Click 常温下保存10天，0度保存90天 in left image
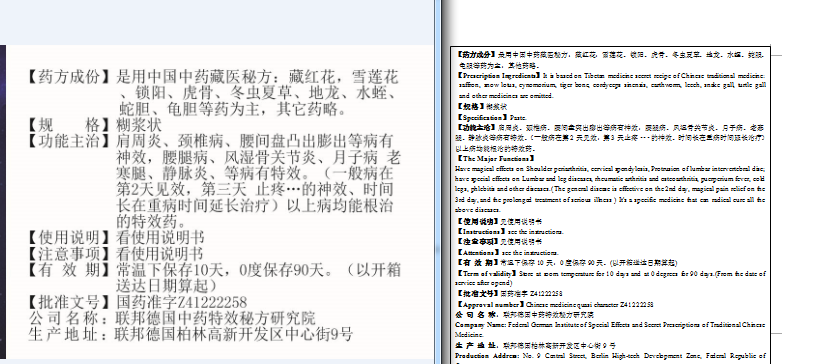 [x=222, y=270]
